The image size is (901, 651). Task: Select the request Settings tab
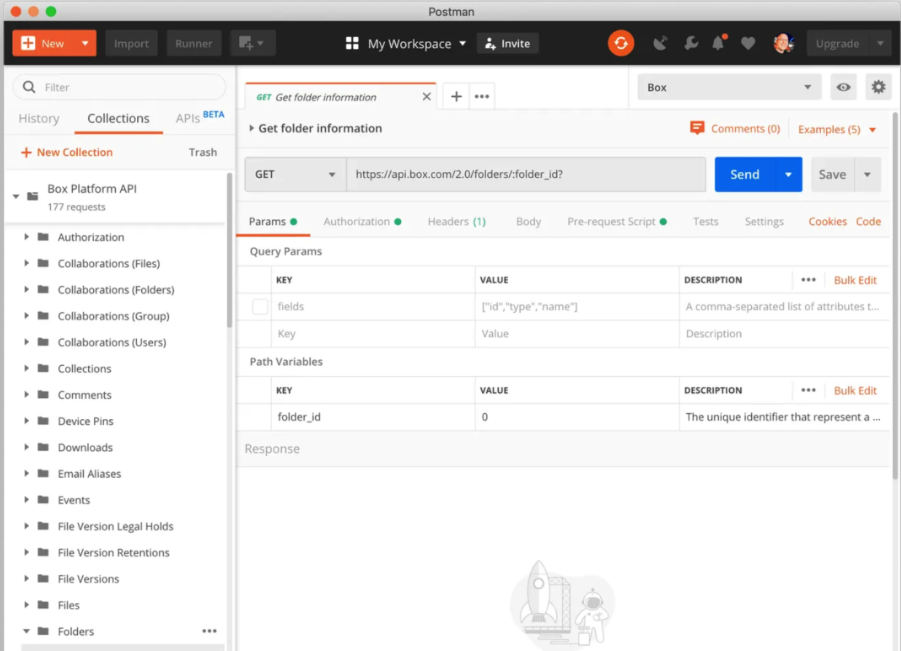764,221
